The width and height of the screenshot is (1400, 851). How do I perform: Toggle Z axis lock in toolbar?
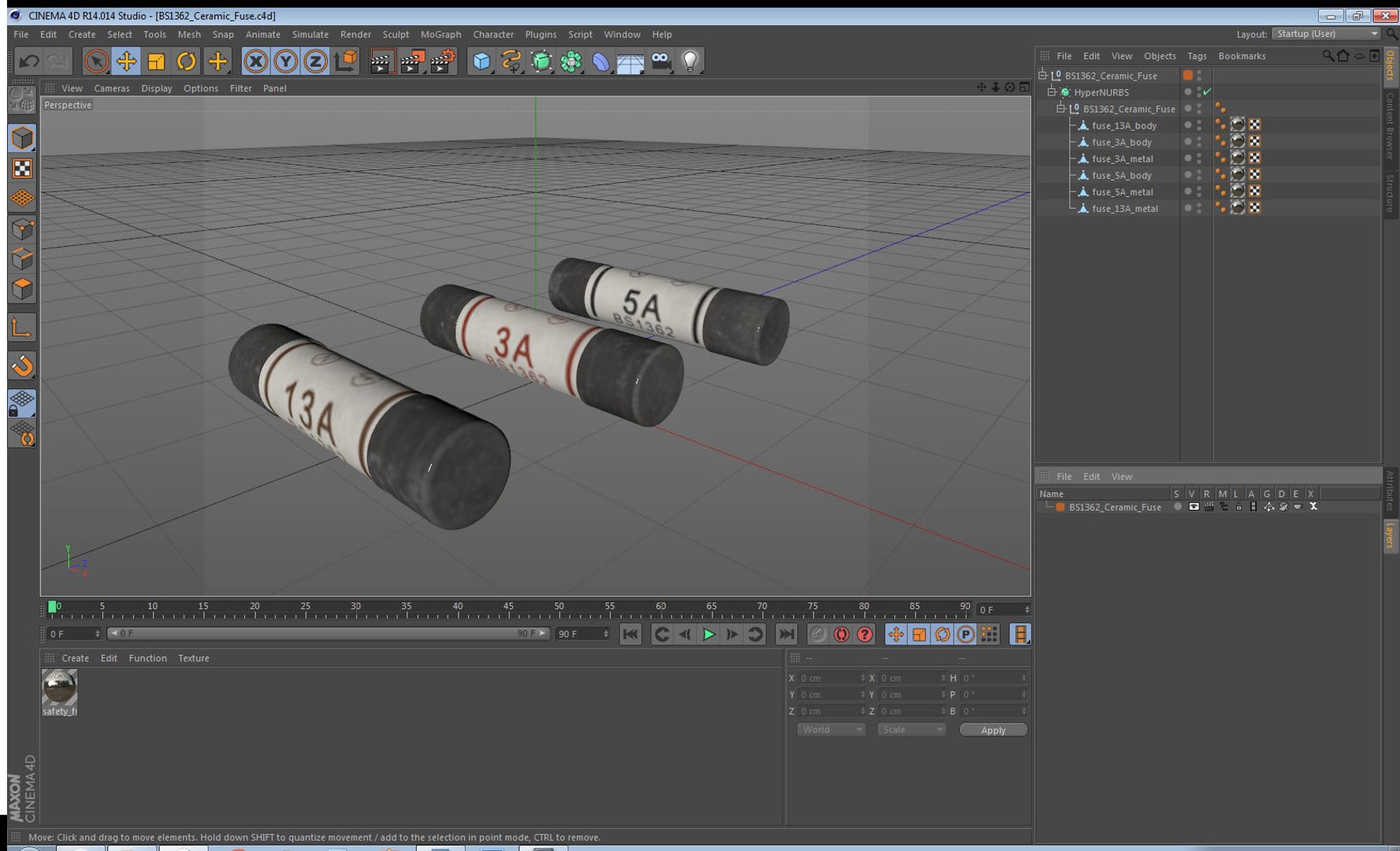315,61
